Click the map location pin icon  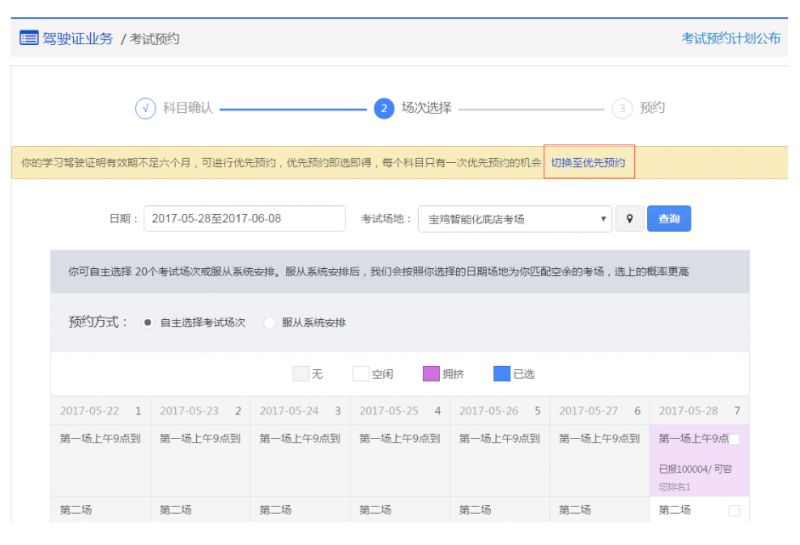click(630, 219)
